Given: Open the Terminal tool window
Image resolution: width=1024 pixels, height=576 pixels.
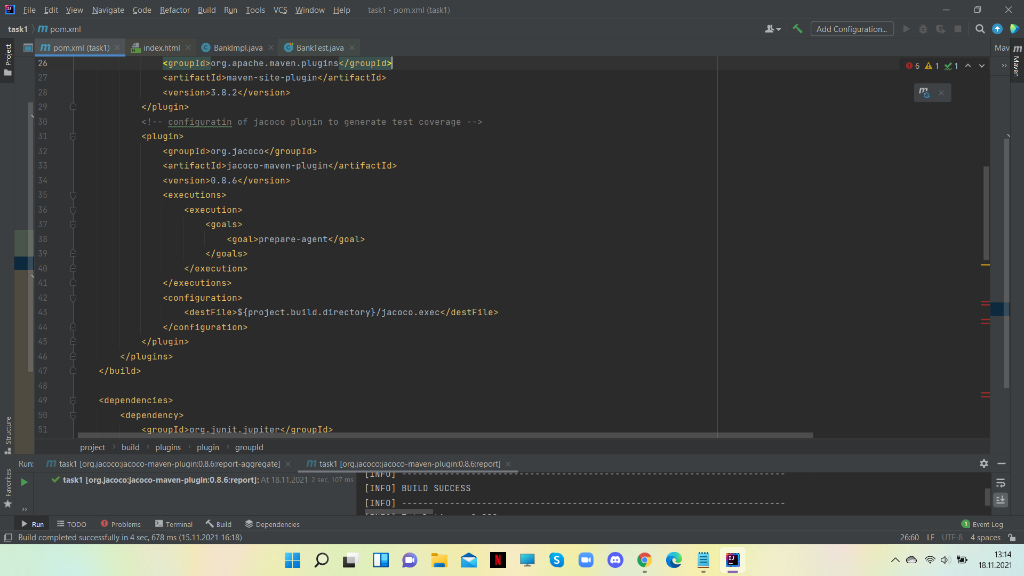Looking at the screenshot, I should [x=174, y=523].
